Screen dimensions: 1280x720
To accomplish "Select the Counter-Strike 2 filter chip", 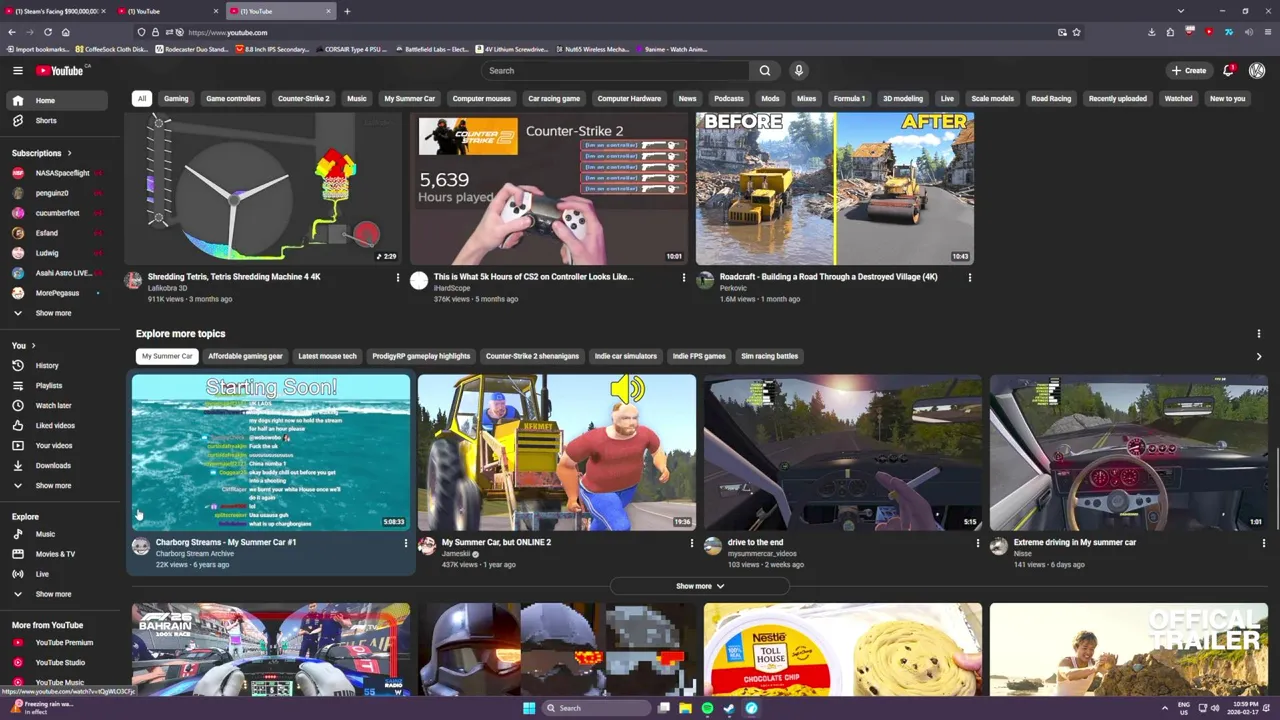I will click(x=303, y=98).
